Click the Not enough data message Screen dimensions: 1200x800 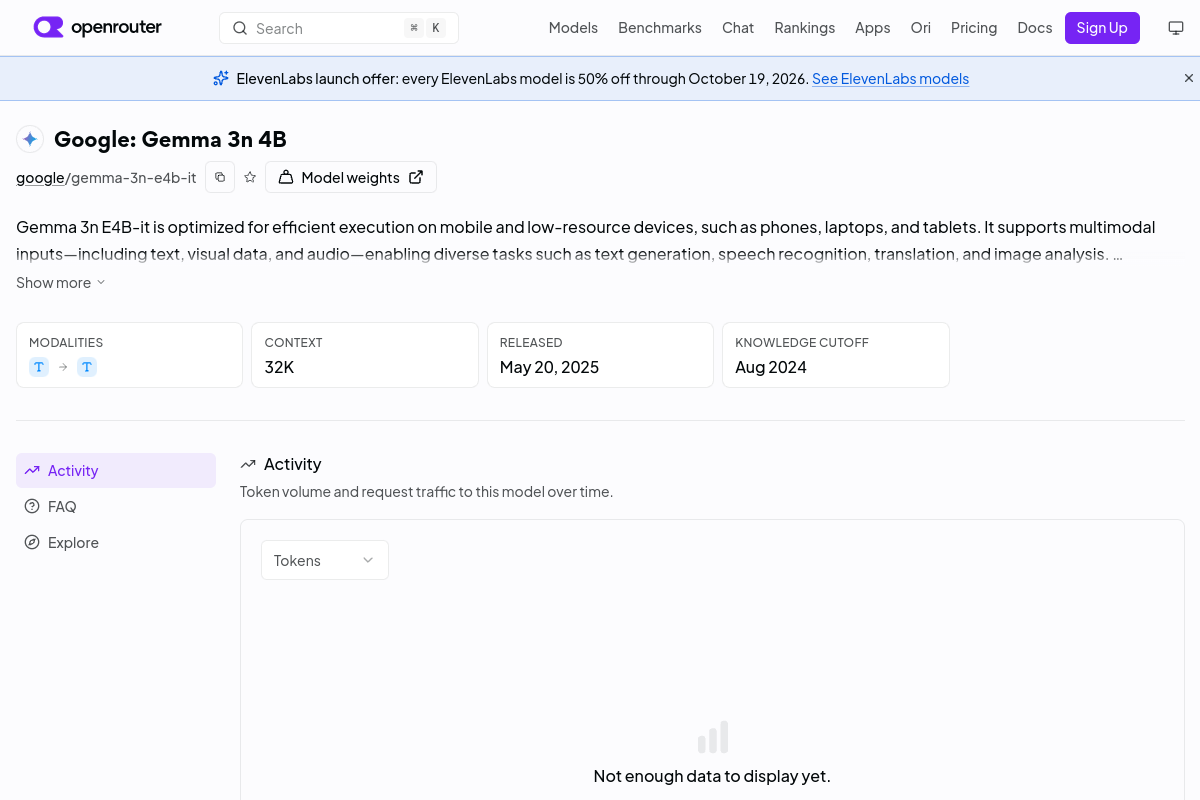click(x=712, y=776)
